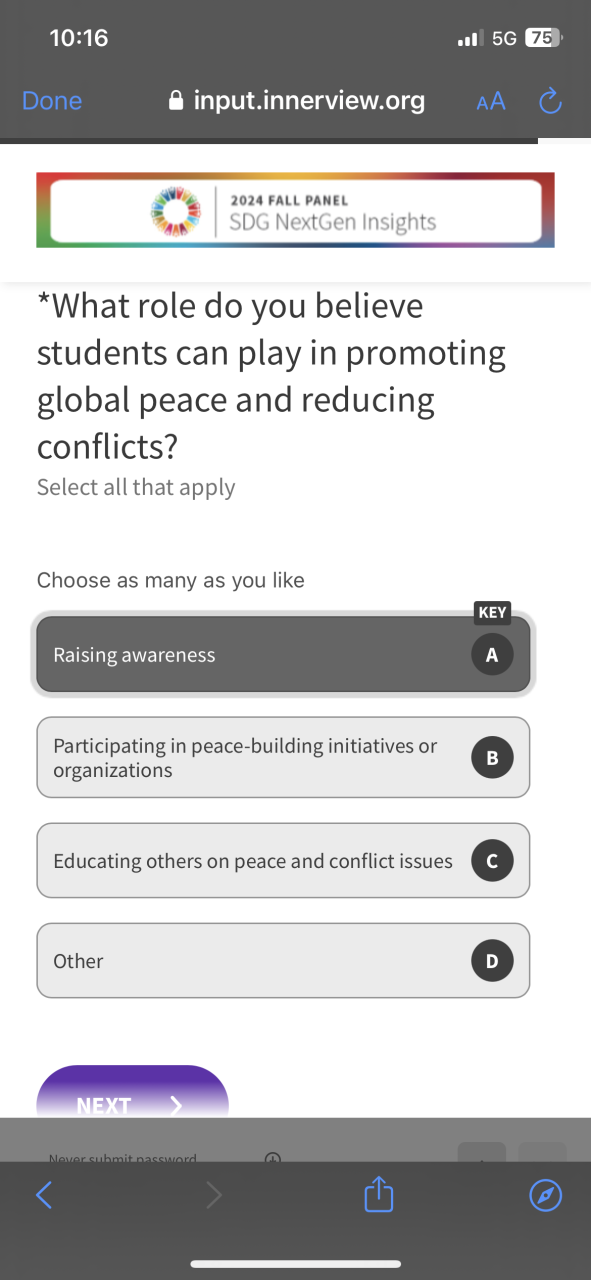Tap the browser back arrow
Screen dimensions: 591x1280
[x=43, y=1195]
